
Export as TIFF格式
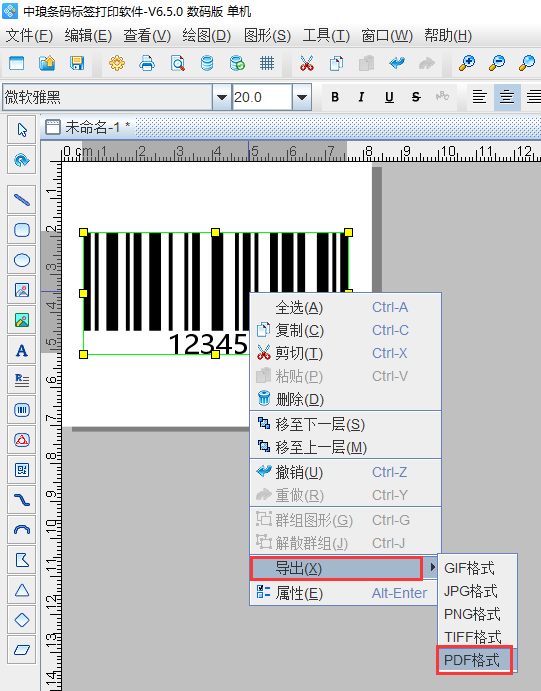pyautogui.click(x=477, y=637)
